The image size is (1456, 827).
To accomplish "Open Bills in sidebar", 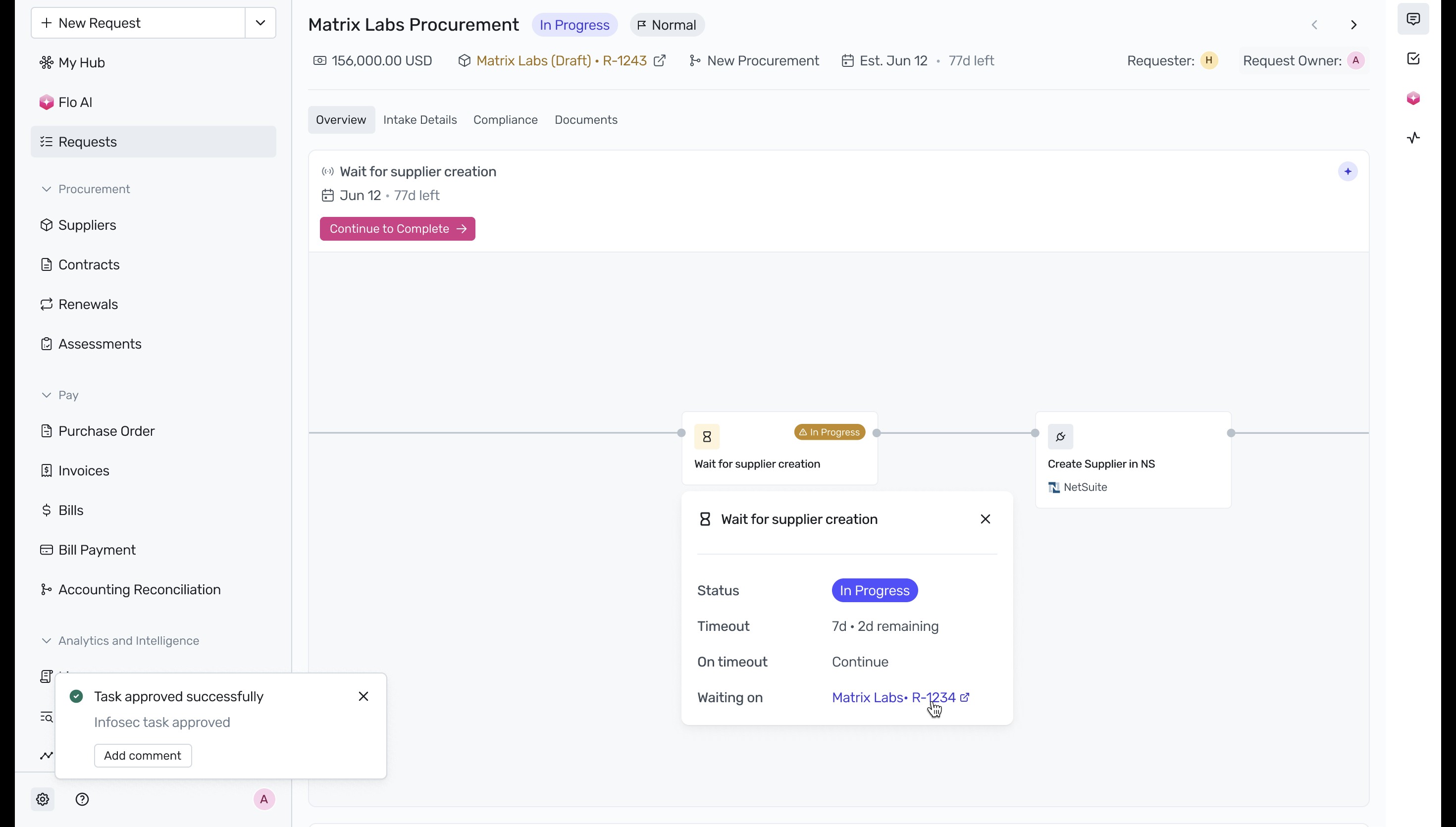I will [154, 510].
